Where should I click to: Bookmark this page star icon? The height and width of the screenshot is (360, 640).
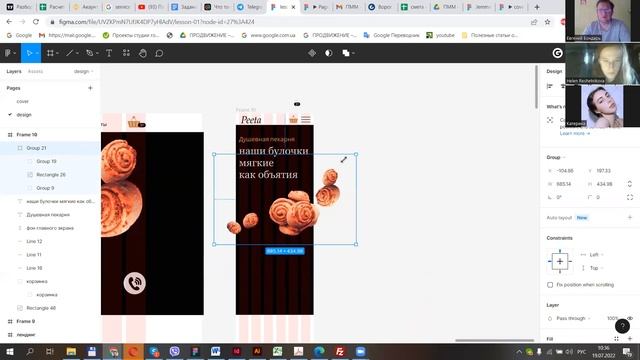tap(547, 22)
